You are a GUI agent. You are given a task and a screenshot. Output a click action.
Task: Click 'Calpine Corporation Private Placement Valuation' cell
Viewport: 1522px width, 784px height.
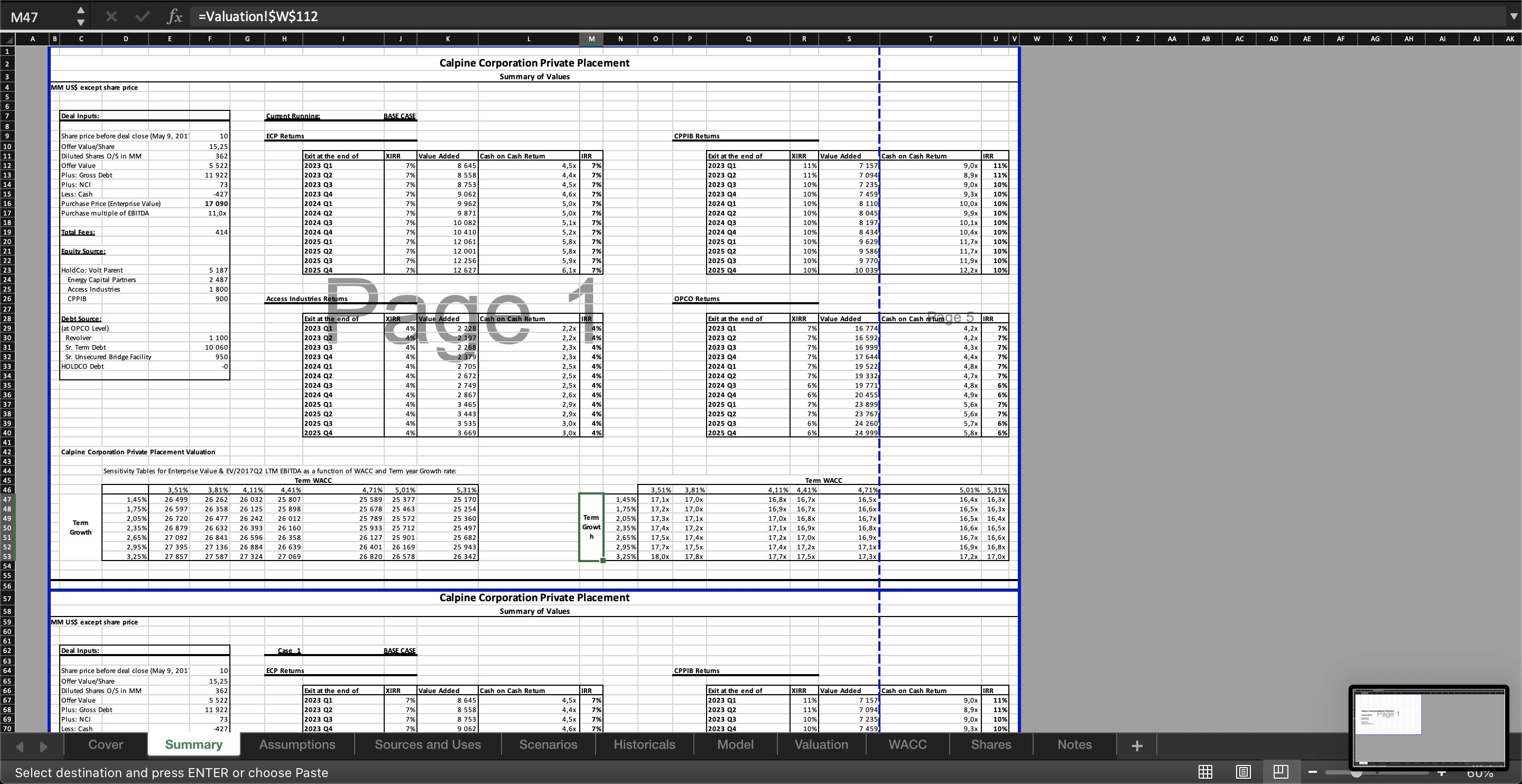pos(138,452)
